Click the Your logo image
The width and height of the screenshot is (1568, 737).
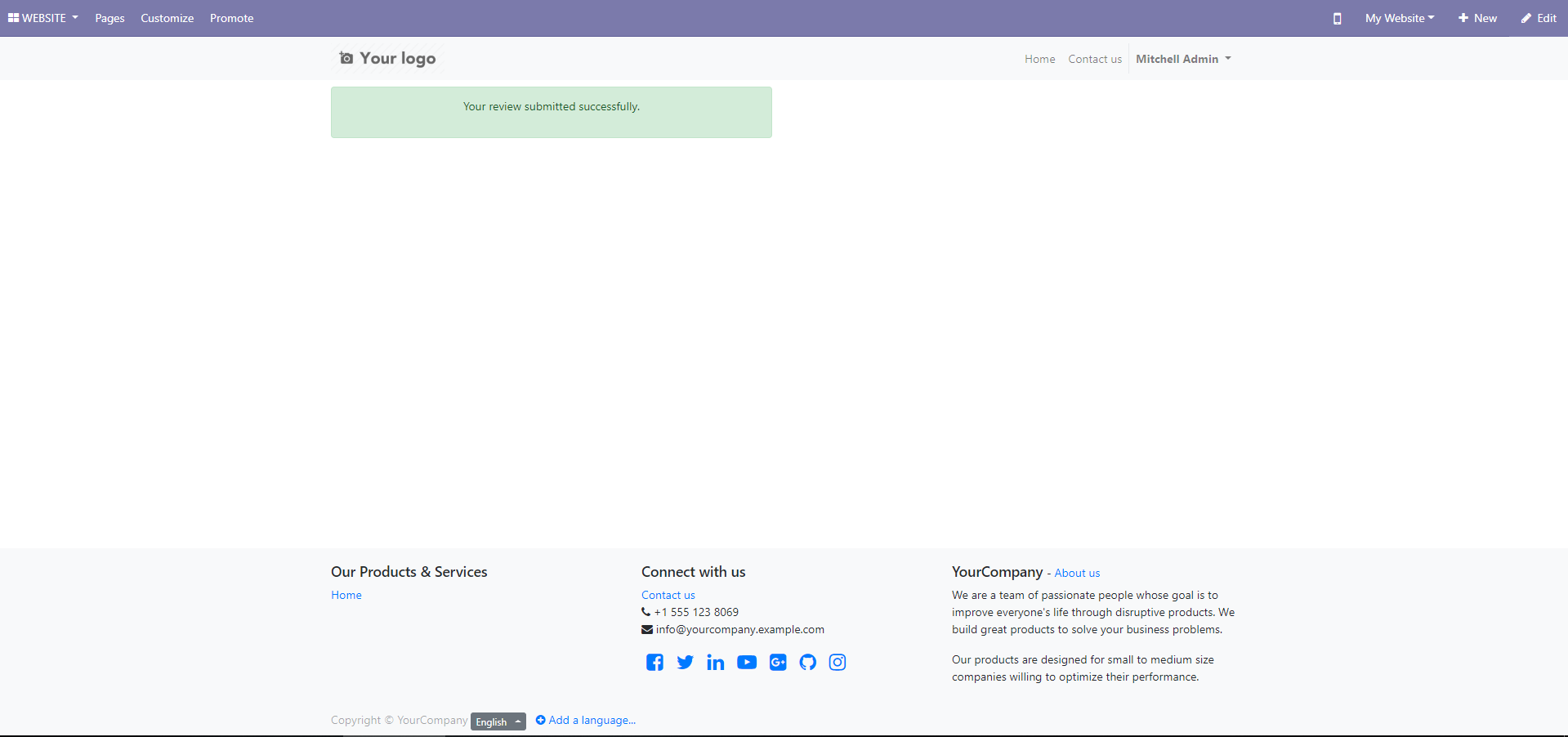coord(388,58)
